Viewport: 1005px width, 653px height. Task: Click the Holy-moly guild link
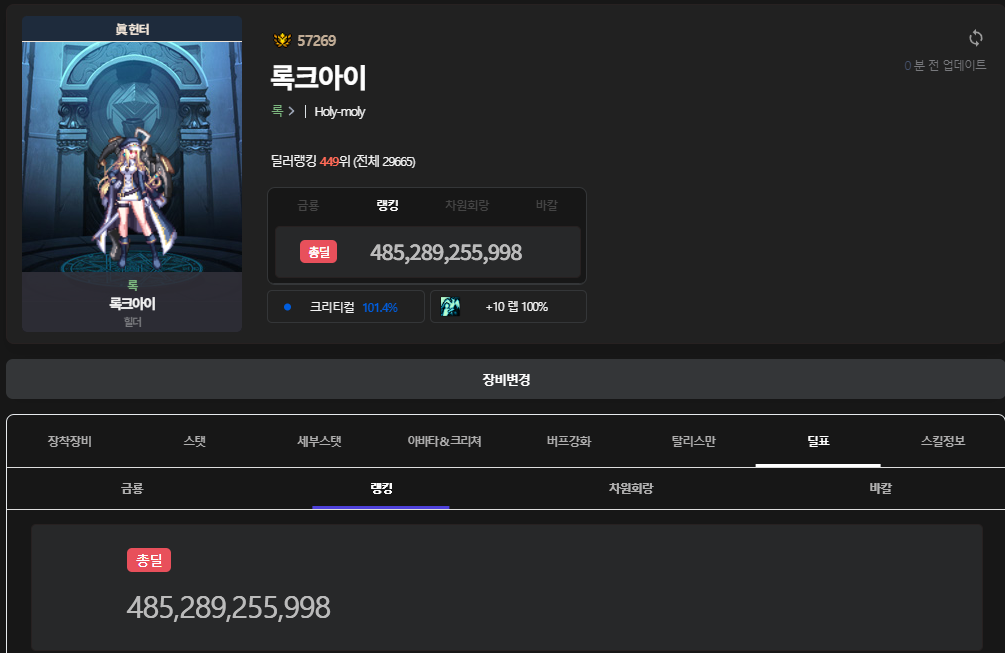point(340,111)
